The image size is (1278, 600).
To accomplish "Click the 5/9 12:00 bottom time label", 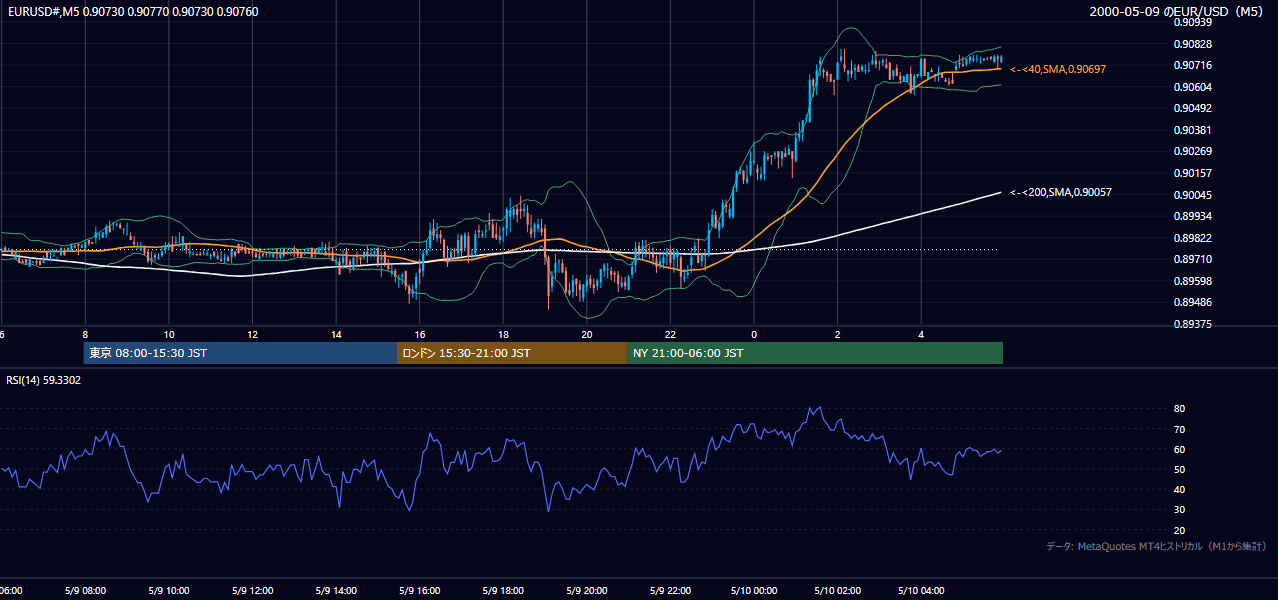I will tap(251, 590).
